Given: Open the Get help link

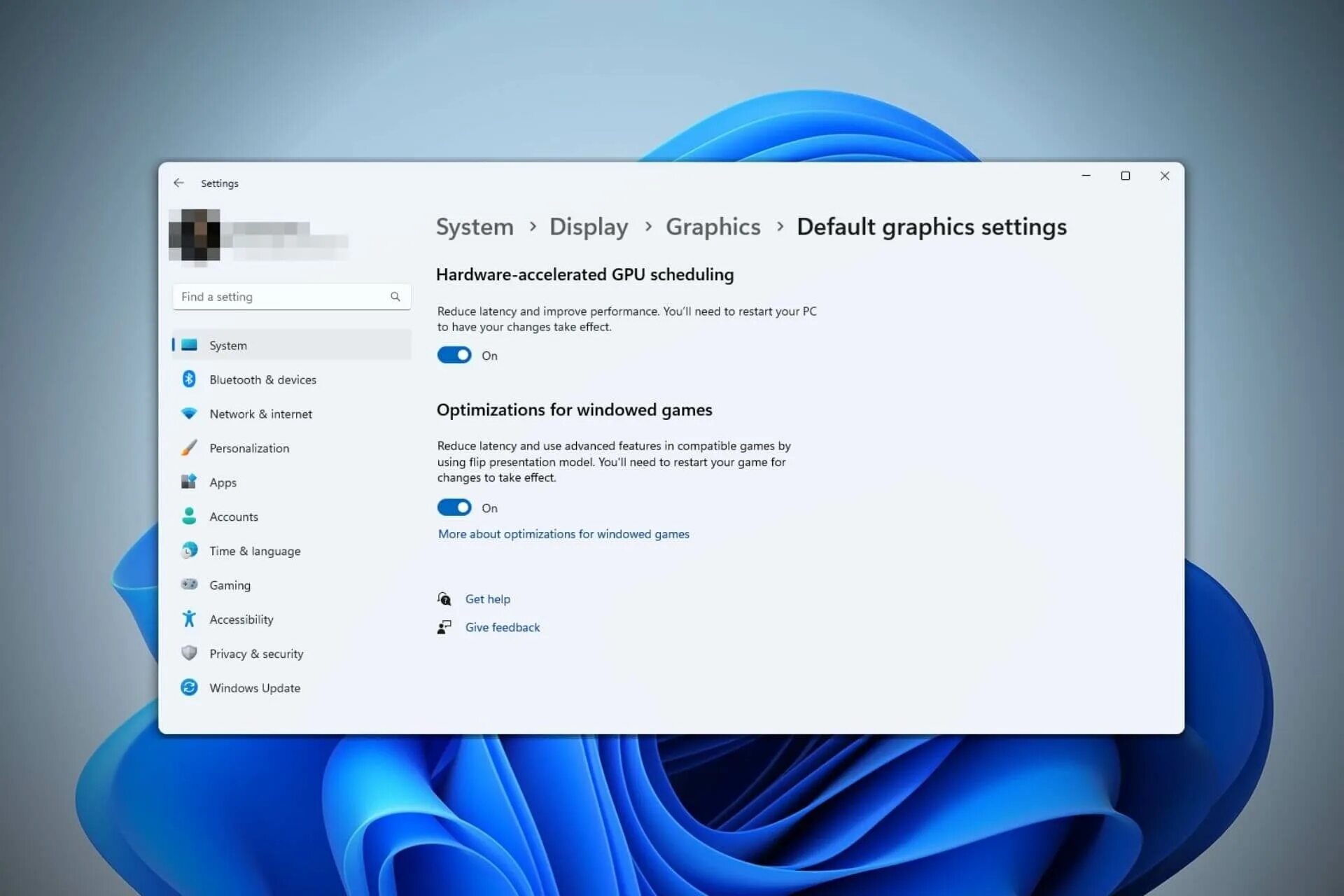Looking at the screenshot, I should point(487,599).
